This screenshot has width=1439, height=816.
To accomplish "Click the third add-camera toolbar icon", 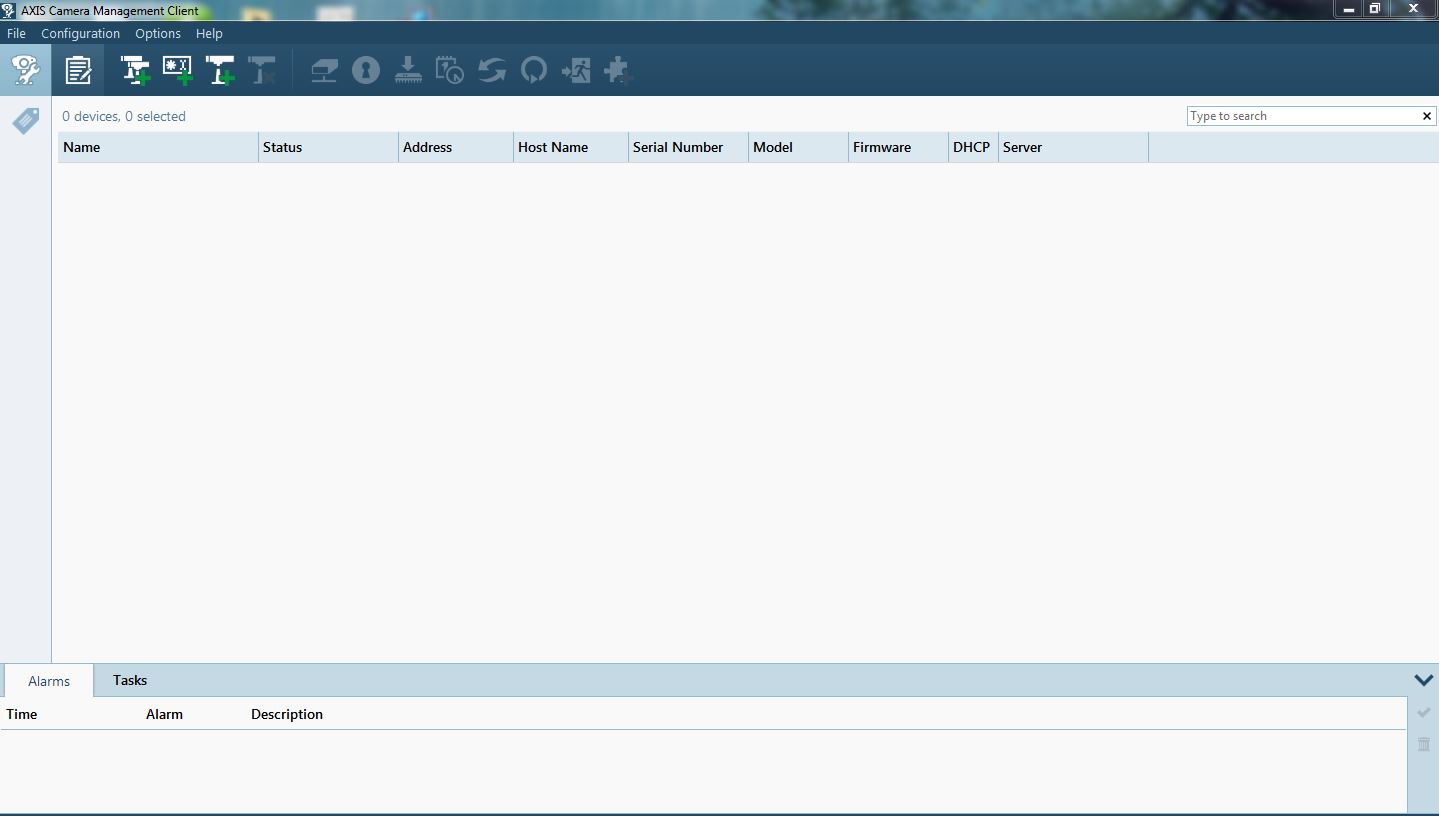I will 220,70.
